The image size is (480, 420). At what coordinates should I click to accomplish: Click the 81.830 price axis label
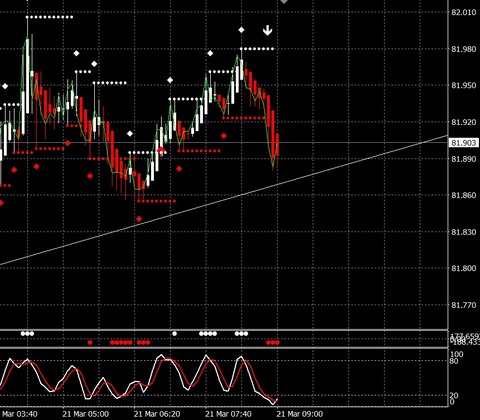[x=464, y=232]
